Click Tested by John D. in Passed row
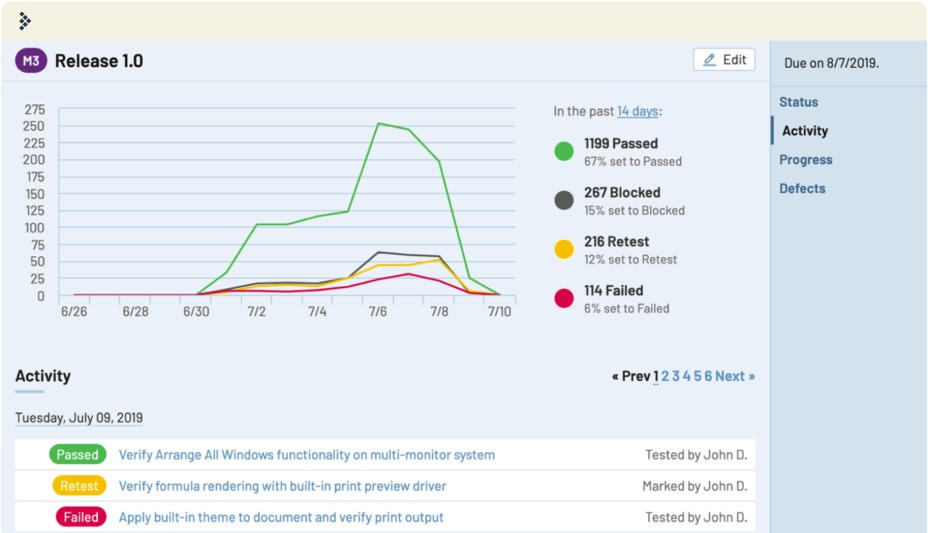The width and height of the screenshot is (928, 533). point(696,455)
